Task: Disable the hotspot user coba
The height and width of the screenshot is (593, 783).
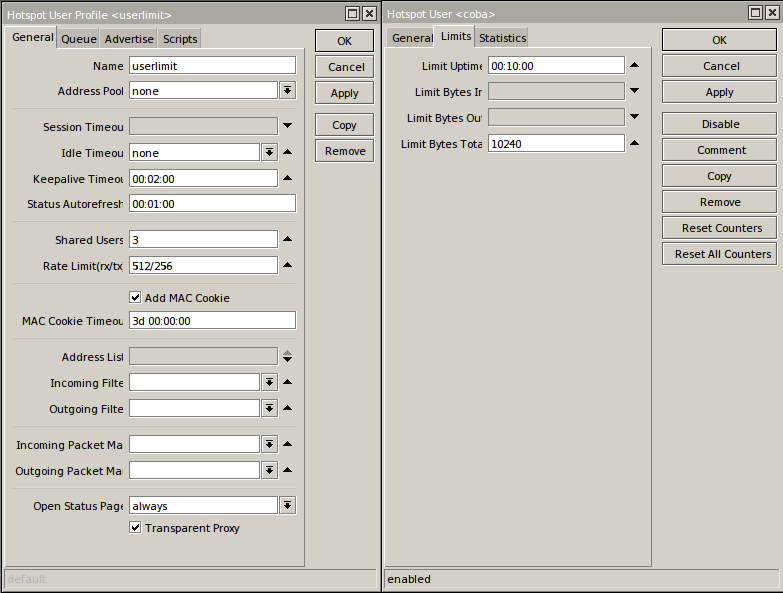Action: coord(719,124)
